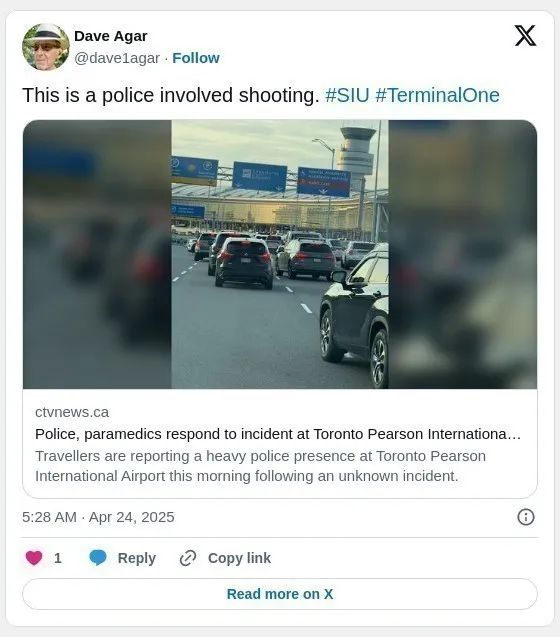
Task: Click the blue reply bubble icon
Action: coord(98,558)
